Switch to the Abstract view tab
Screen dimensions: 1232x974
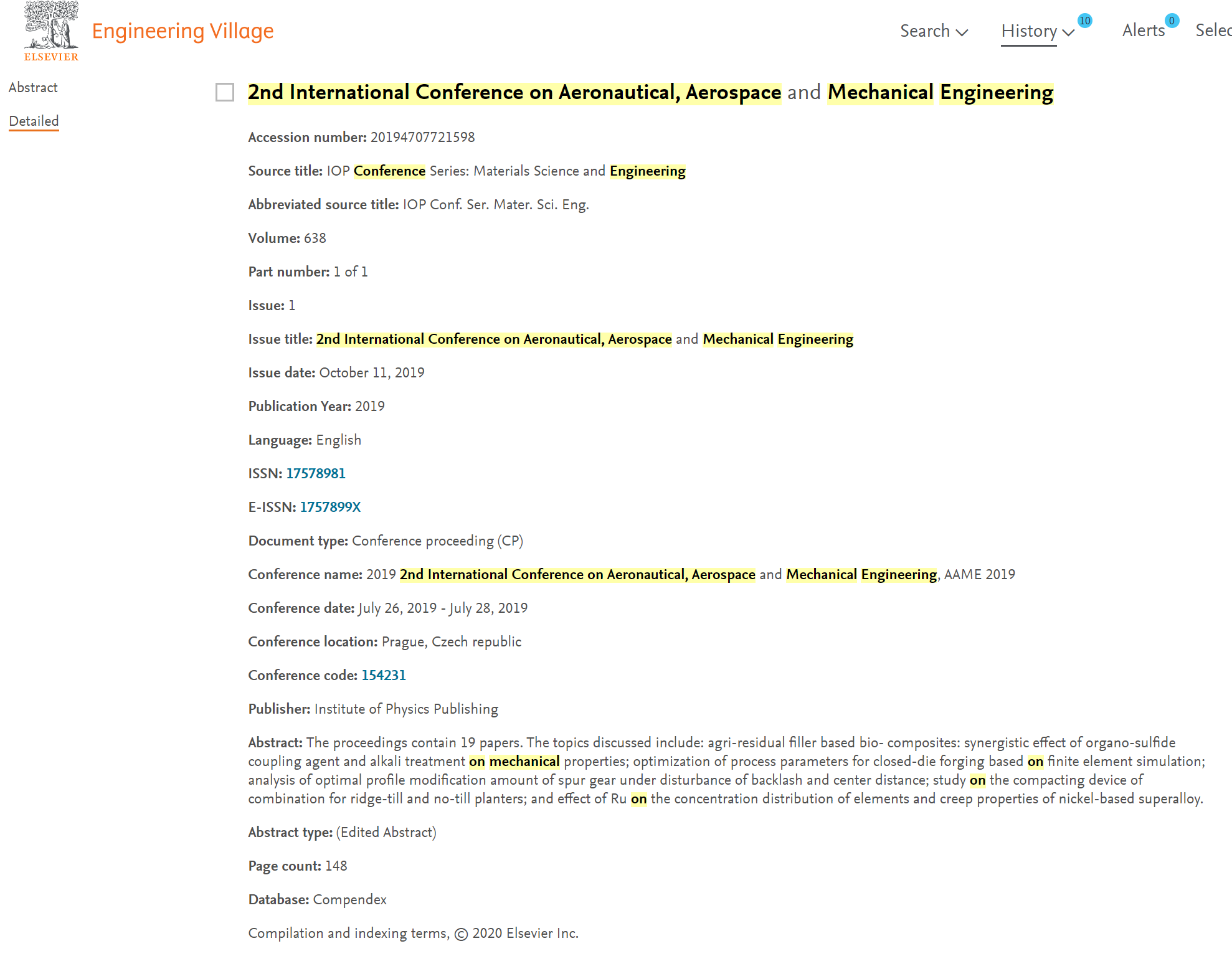tap(33, 87)
